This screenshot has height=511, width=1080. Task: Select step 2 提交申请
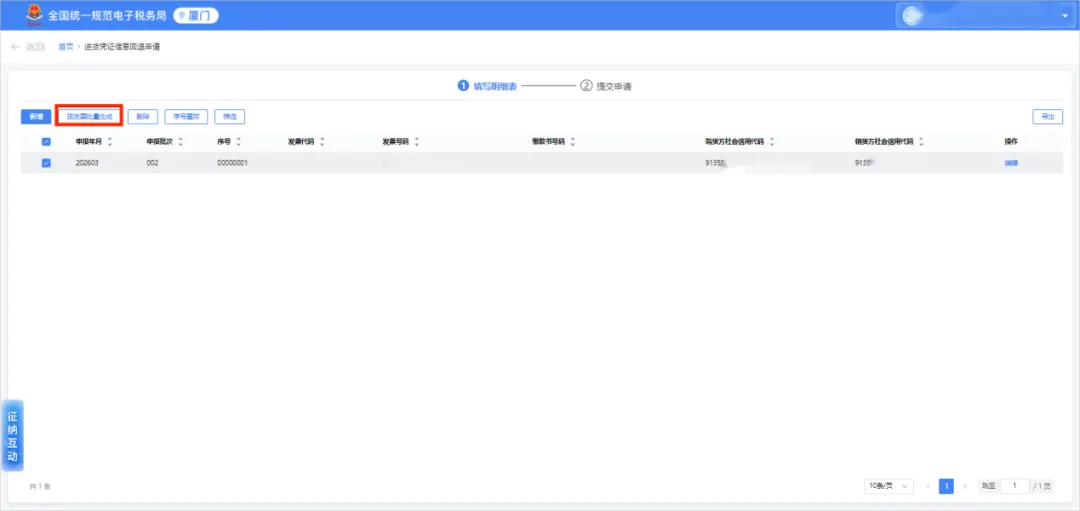(x=606, y=86)
